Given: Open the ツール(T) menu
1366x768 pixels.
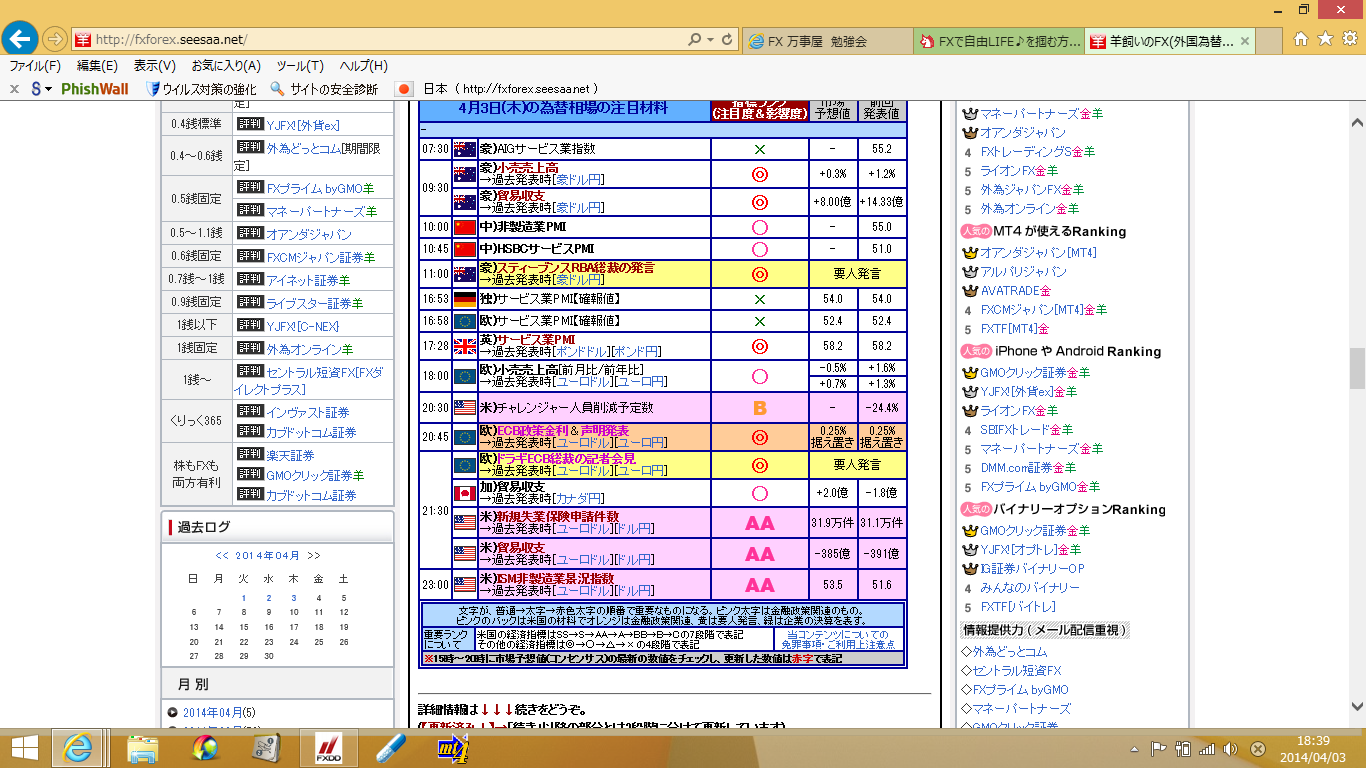Looking at the screenshot, I should [x=300, y=66].
